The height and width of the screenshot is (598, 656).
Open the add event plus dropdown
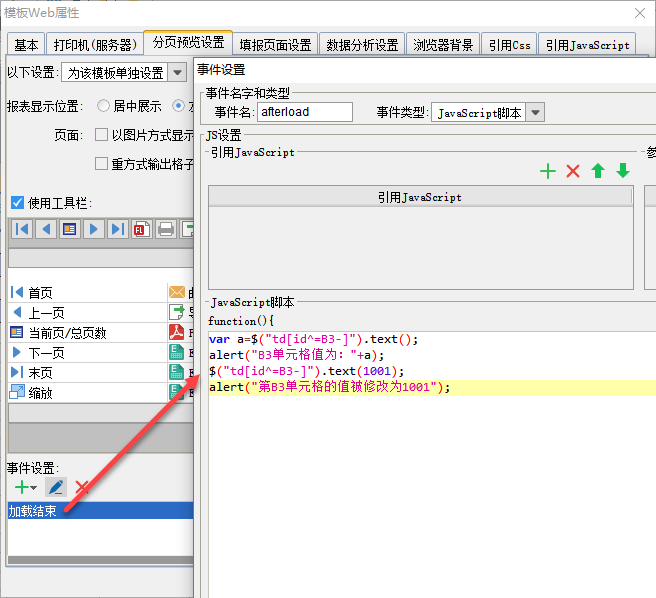pyautogui.click(x=26, y=488)
